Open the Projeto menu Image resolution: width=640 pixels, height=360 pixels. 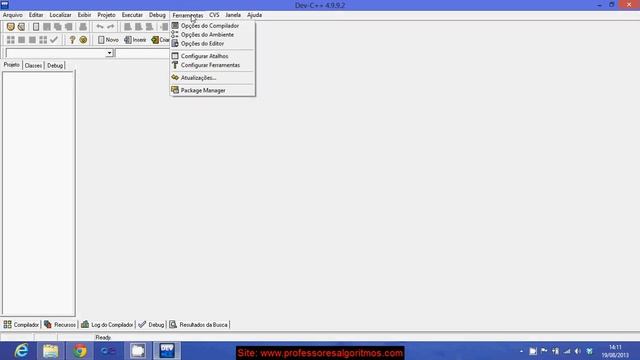pyautogui.click(x=107, y=15)
